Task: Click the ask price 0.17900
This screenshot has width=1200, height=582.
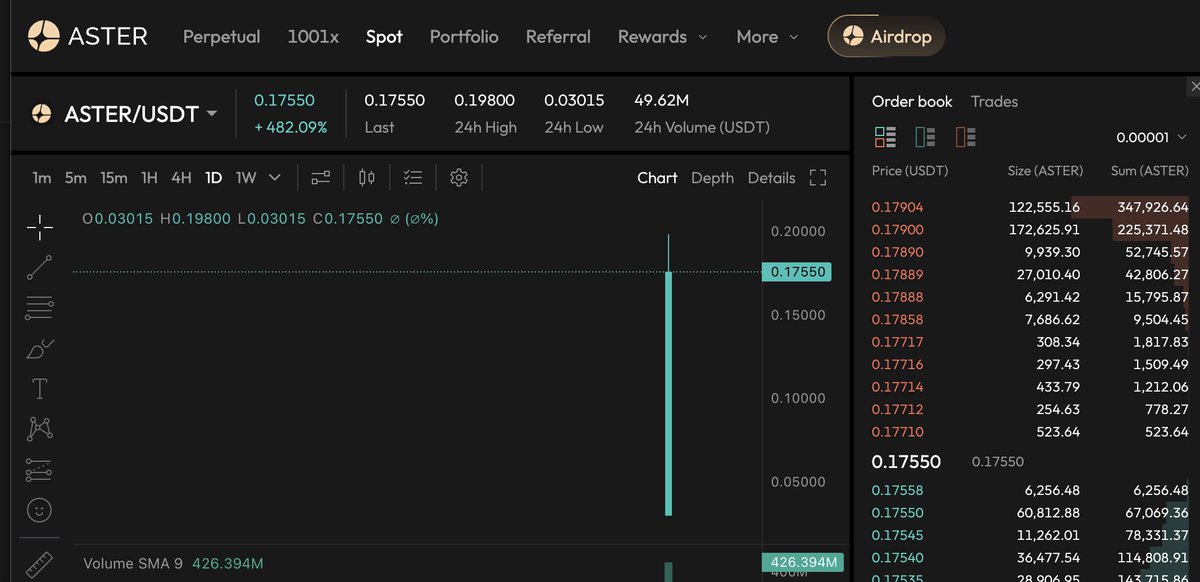Action: point(897,230)
